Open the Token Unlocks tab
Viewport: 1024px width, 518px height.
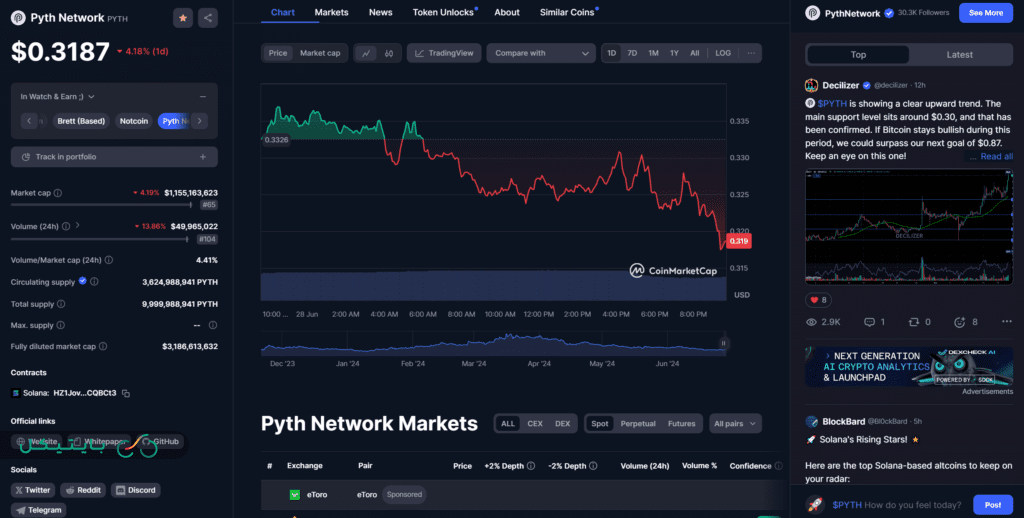(443, 12)
